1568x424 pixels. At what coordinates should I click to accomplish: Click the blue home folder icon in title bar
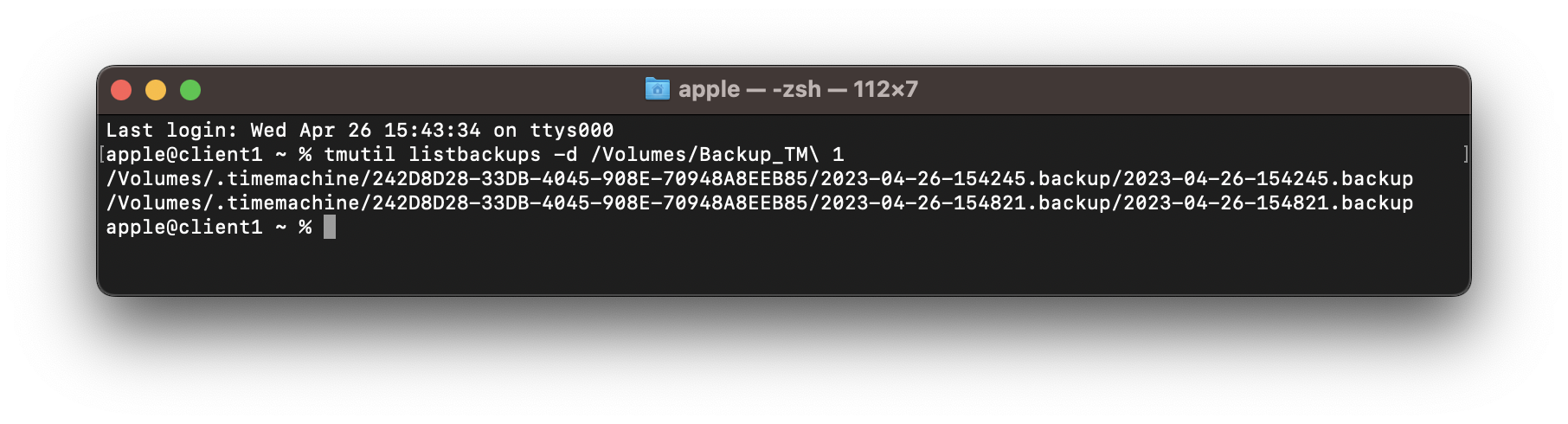click(658, 89)
